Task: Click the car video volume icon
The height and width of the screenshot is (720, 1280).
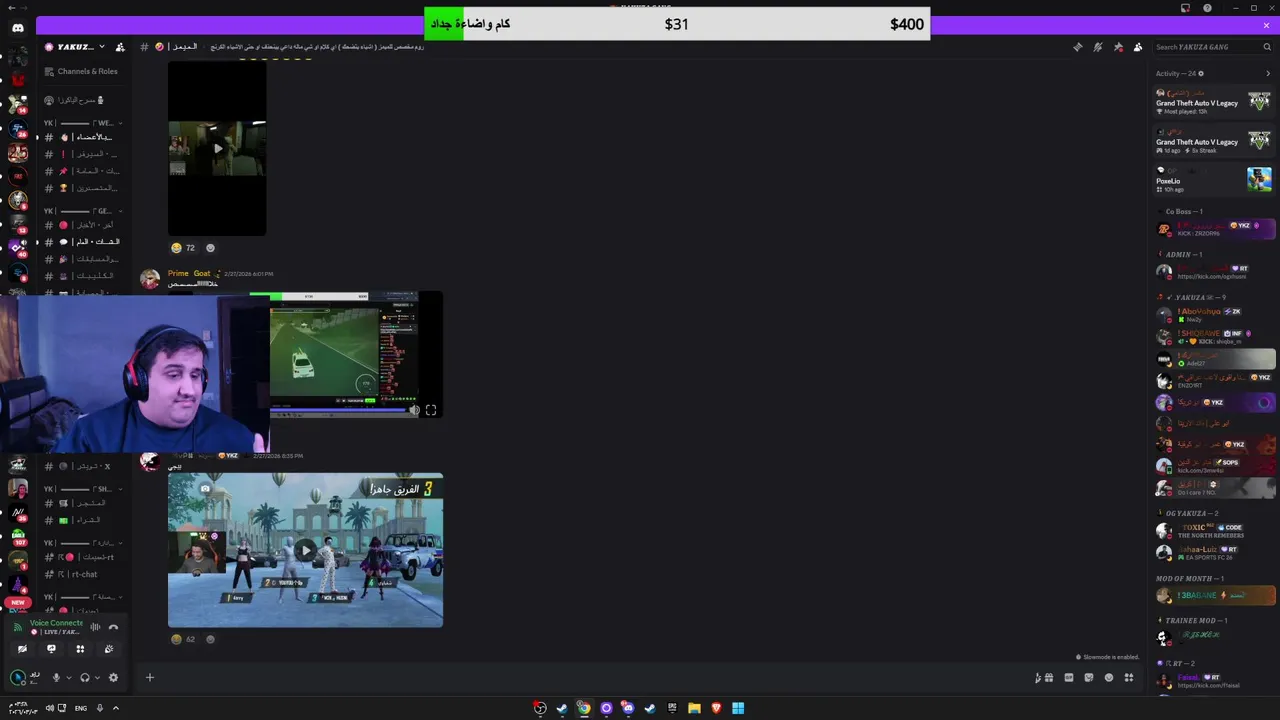Action: (x=414, y=410)
